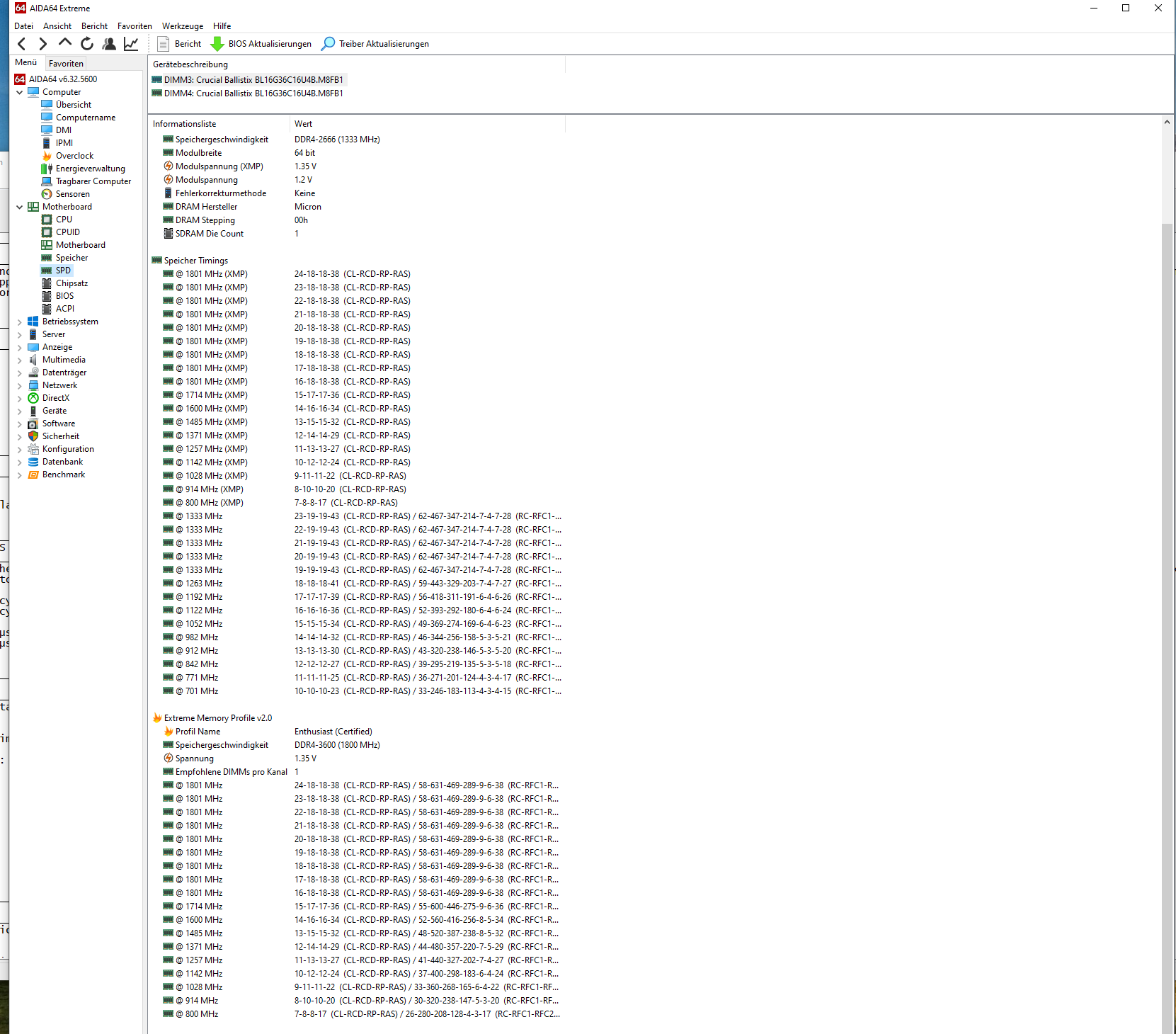Image resolution: width=1176 pixels, height=1034 pixels.
Task: Expand the DirectX node
Action: pyautogui.click(x=19, y=398)
